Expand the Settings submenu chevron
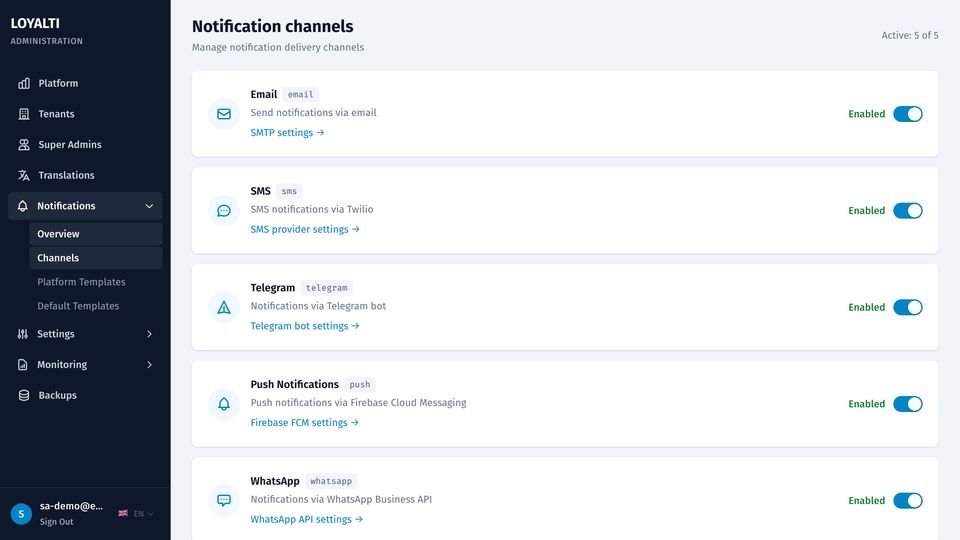This screenshot has width=960, height=540. point(149,334)
